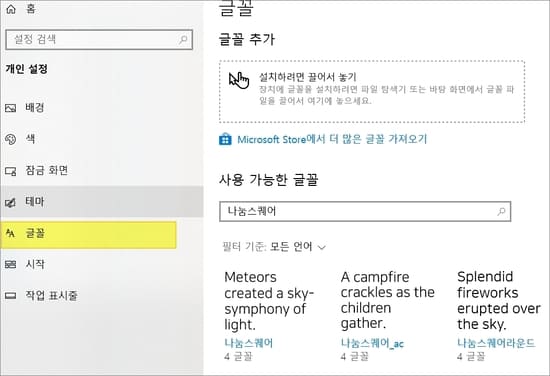Click the 설정 검색 input field
This screenshot has width=550, height=376.
[x=99, y=40]
